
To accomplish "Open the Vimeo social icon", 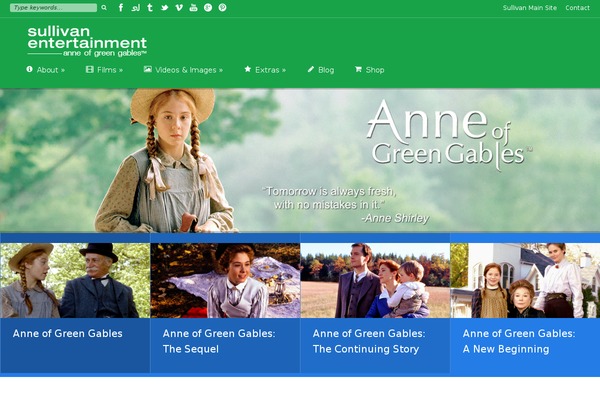I will [179, 7].
